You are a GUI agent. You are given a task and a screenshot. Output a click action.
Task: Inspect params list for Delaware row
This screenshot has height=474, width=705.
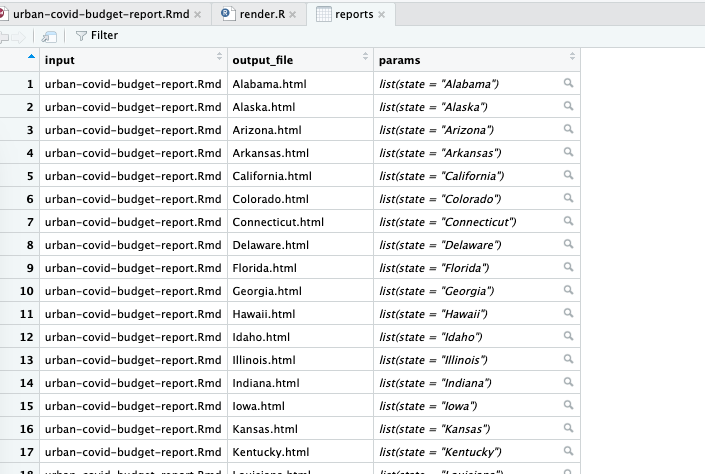(x=568, y=244)
